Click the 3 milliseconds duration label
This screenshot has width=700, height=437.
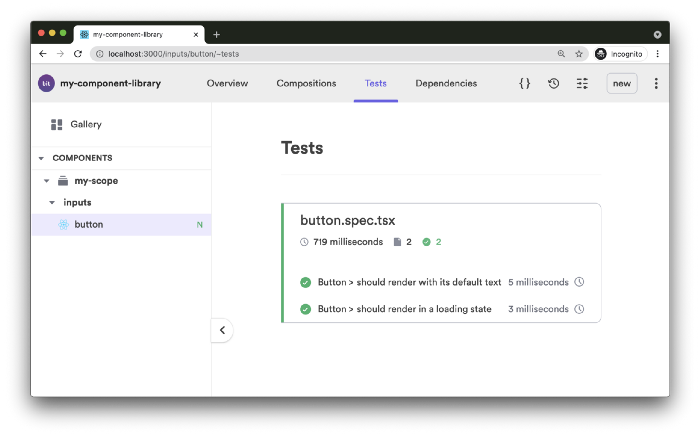tap(538, 309)
